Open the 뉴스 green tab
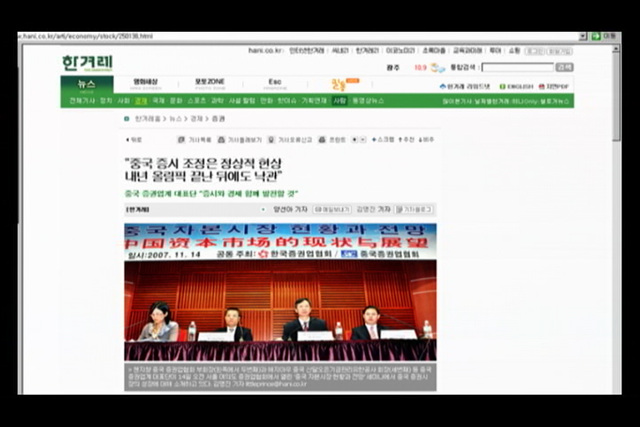Viewport: 640px width, 427px height. tap(87, 84)
